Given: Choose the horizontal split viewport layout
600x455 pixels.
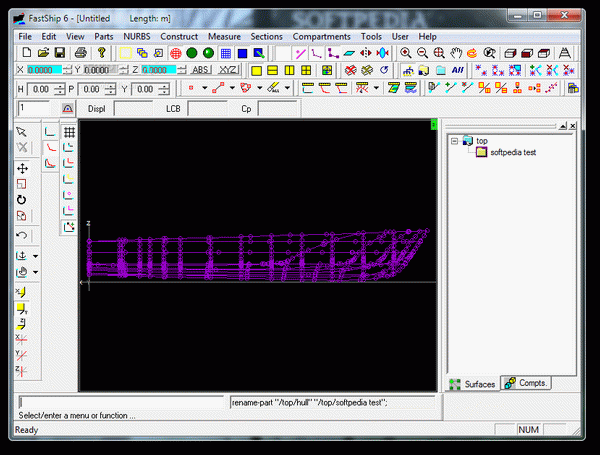Looking at the screenshot, I should tap(272, 70).
